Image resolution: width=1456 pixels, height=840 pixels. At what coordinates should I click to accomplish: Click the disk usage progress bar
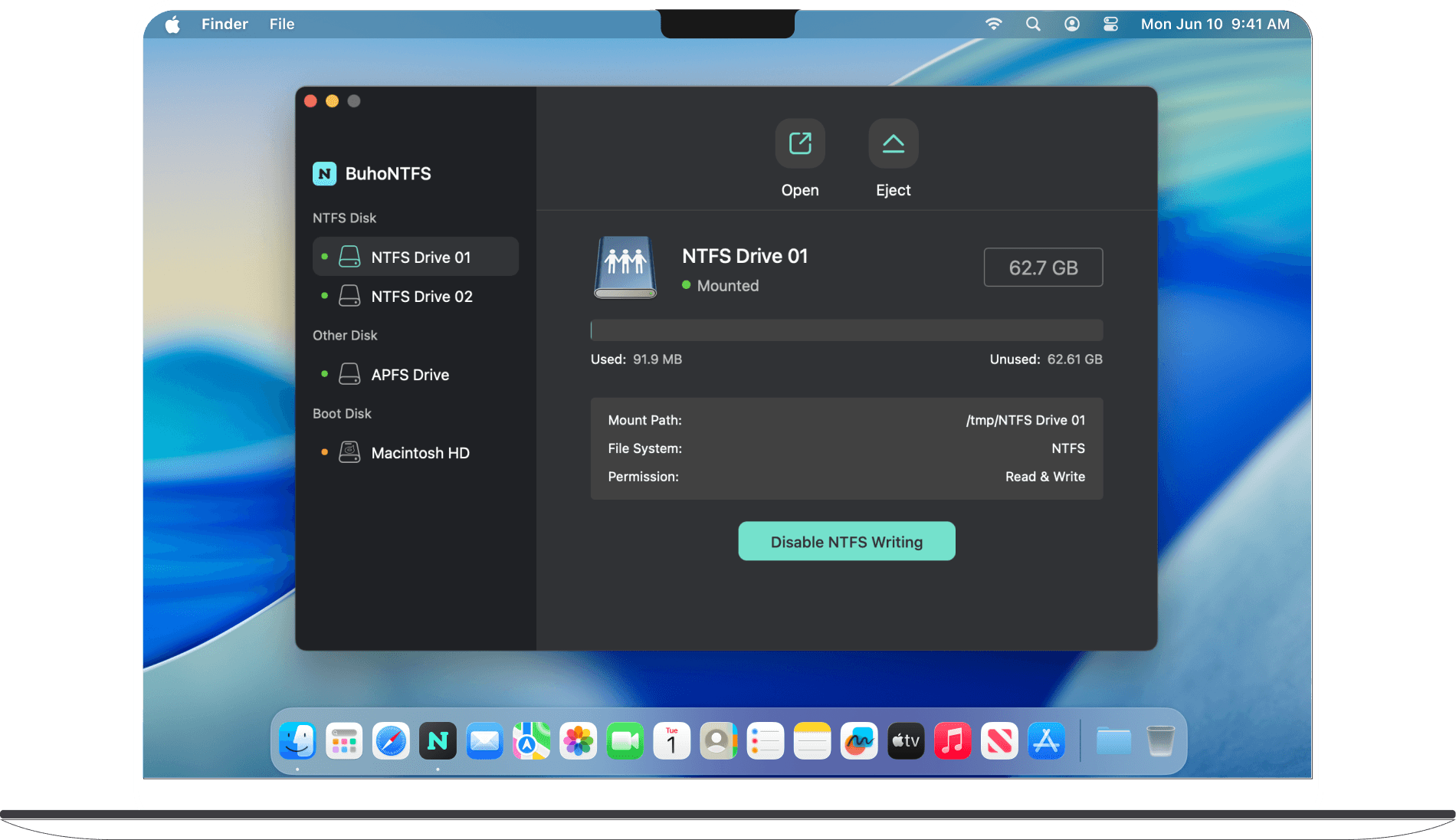click(x=846, y=330)
